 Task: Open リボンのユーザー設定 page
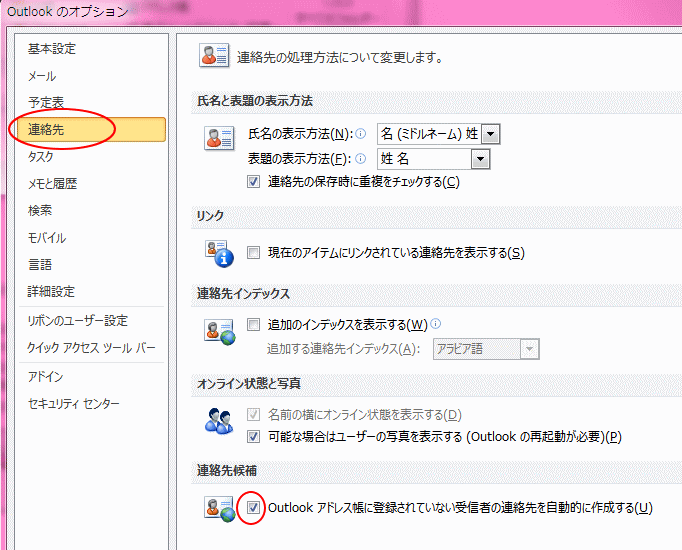77,321
